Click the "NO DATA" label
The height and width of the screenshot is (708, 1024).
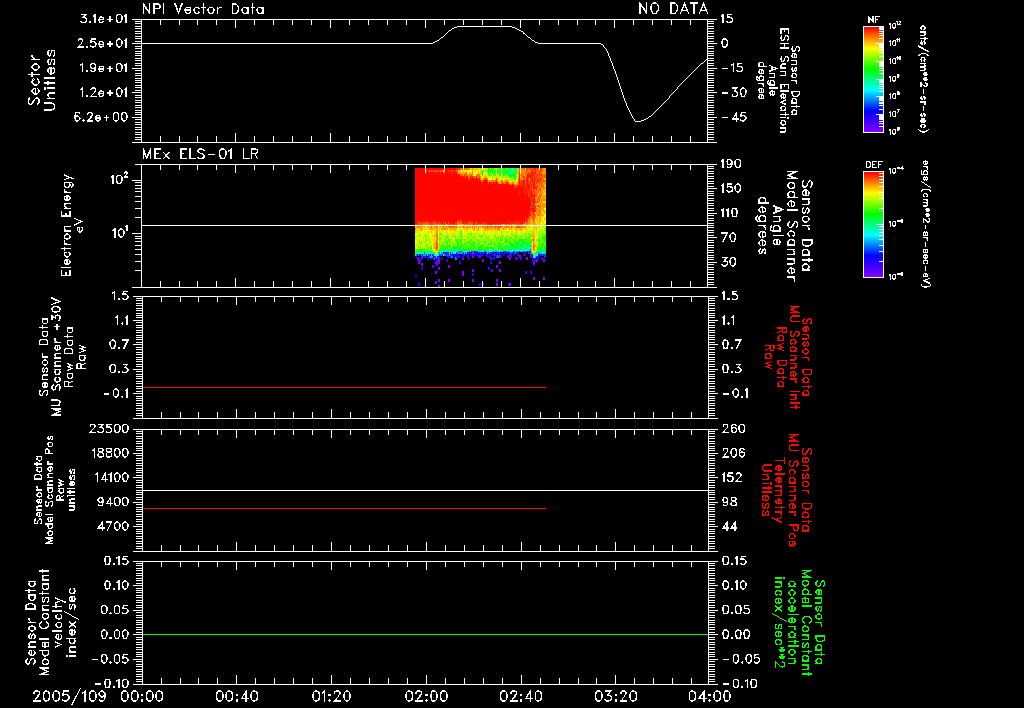pyautogui.click(x=673, y=8)
